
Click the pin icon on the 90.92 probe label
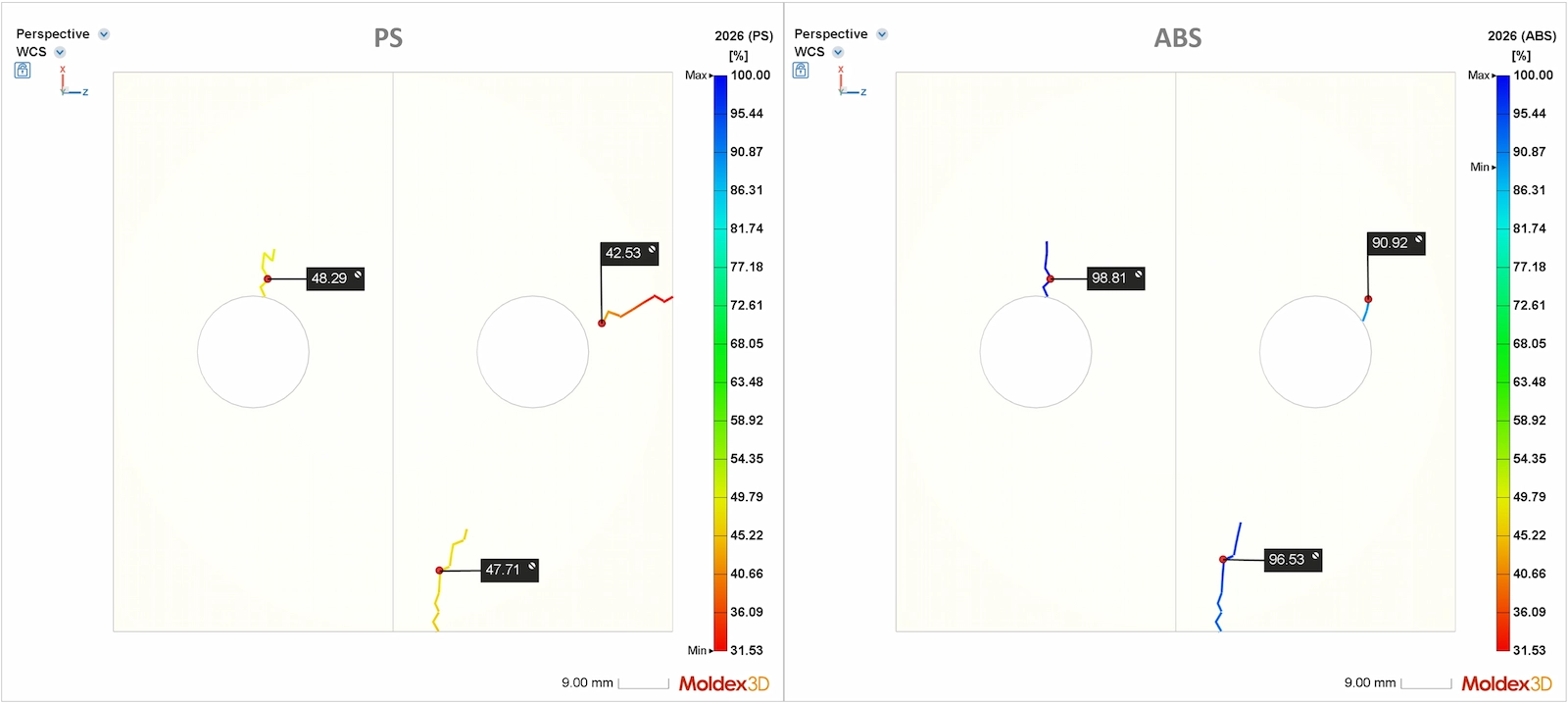[1418, 239]
